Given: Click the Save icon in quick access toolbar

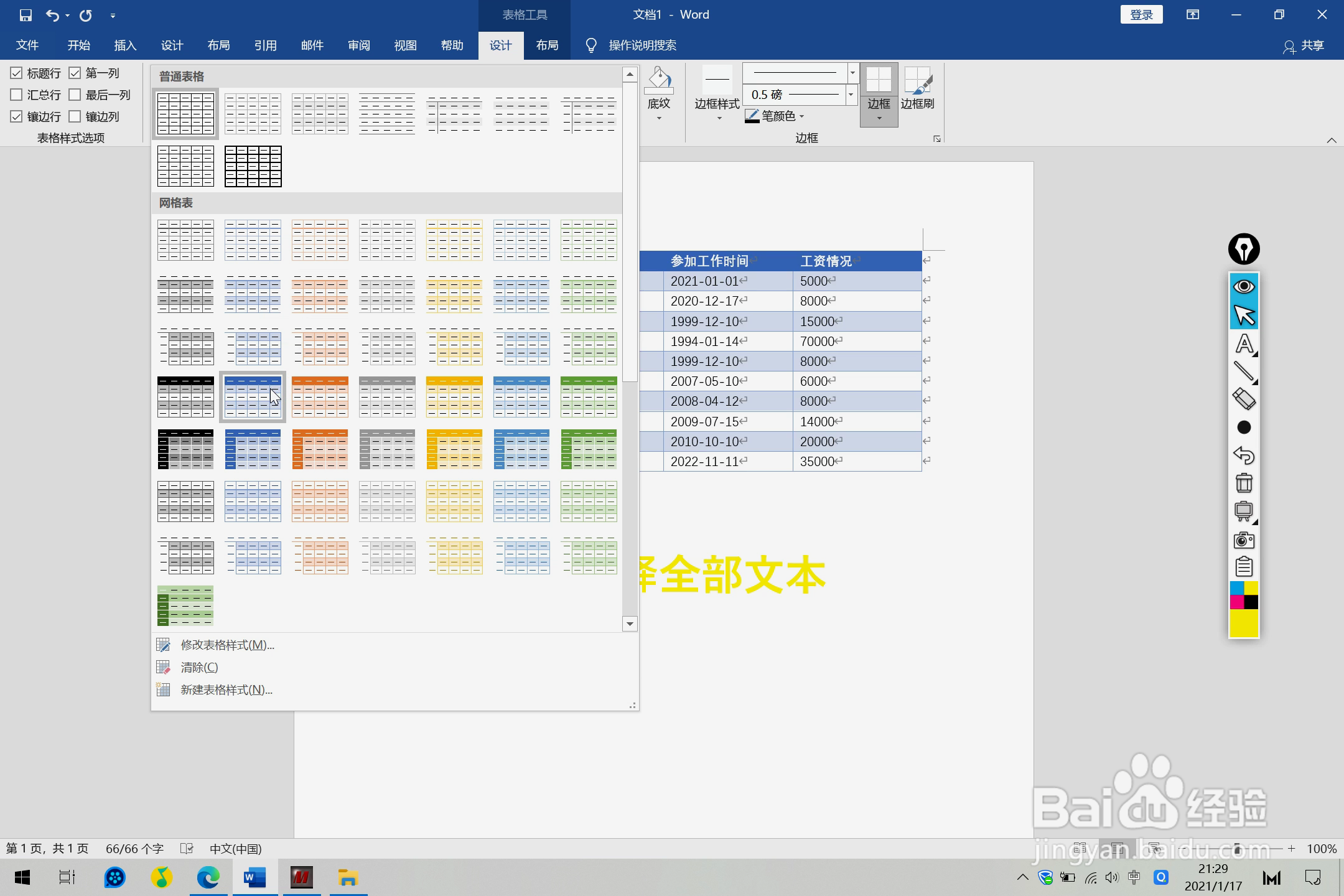Looking at the screenshot, I should [x=26, y=15].
